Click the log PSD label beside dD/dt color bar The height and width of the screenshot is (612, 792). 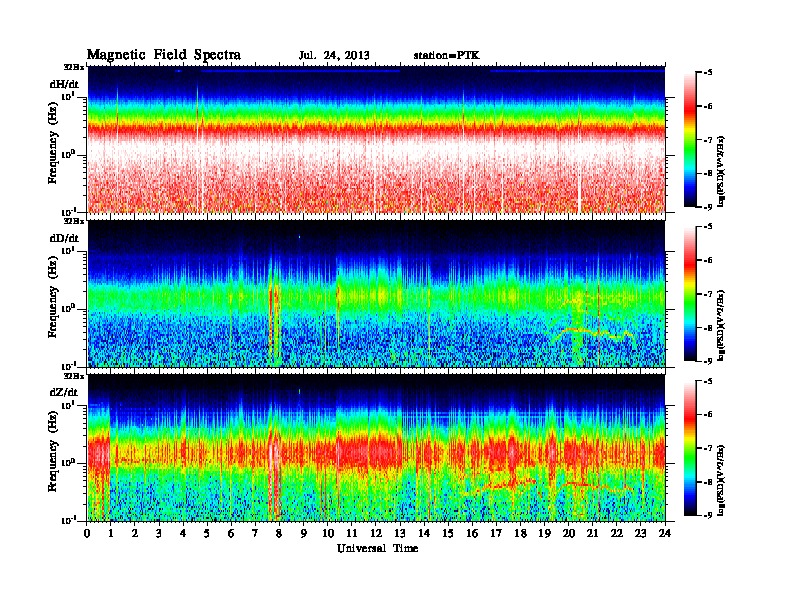click(722, 325)
